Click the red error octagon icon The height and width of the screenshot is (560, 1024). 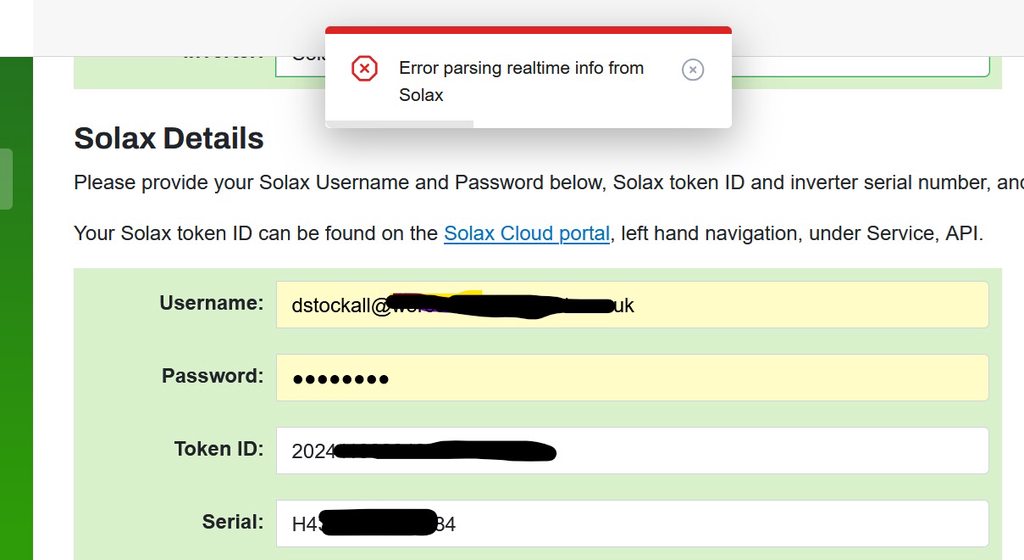364,68
